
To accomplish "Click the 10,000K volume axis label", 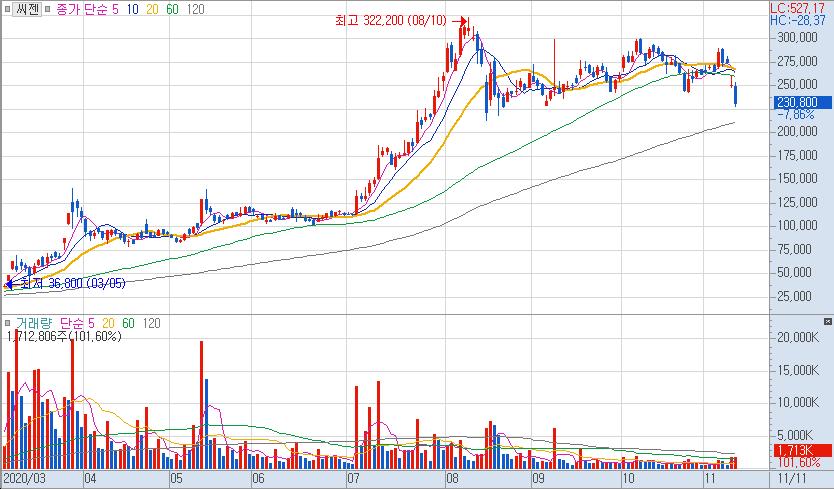I will [798, 402].
